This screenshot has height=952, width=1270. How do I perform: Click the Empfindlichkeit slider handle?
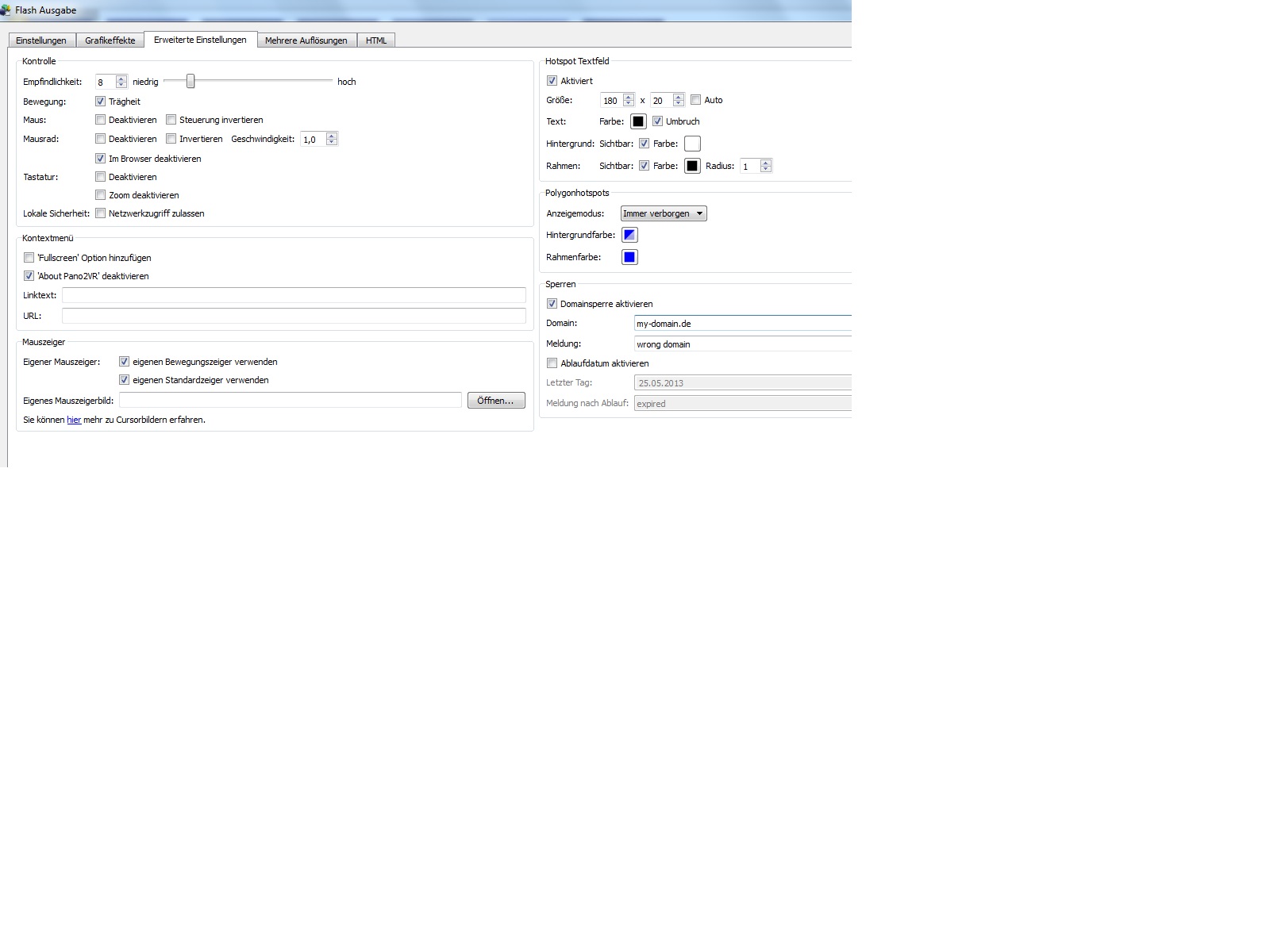[x=190, y=81]
